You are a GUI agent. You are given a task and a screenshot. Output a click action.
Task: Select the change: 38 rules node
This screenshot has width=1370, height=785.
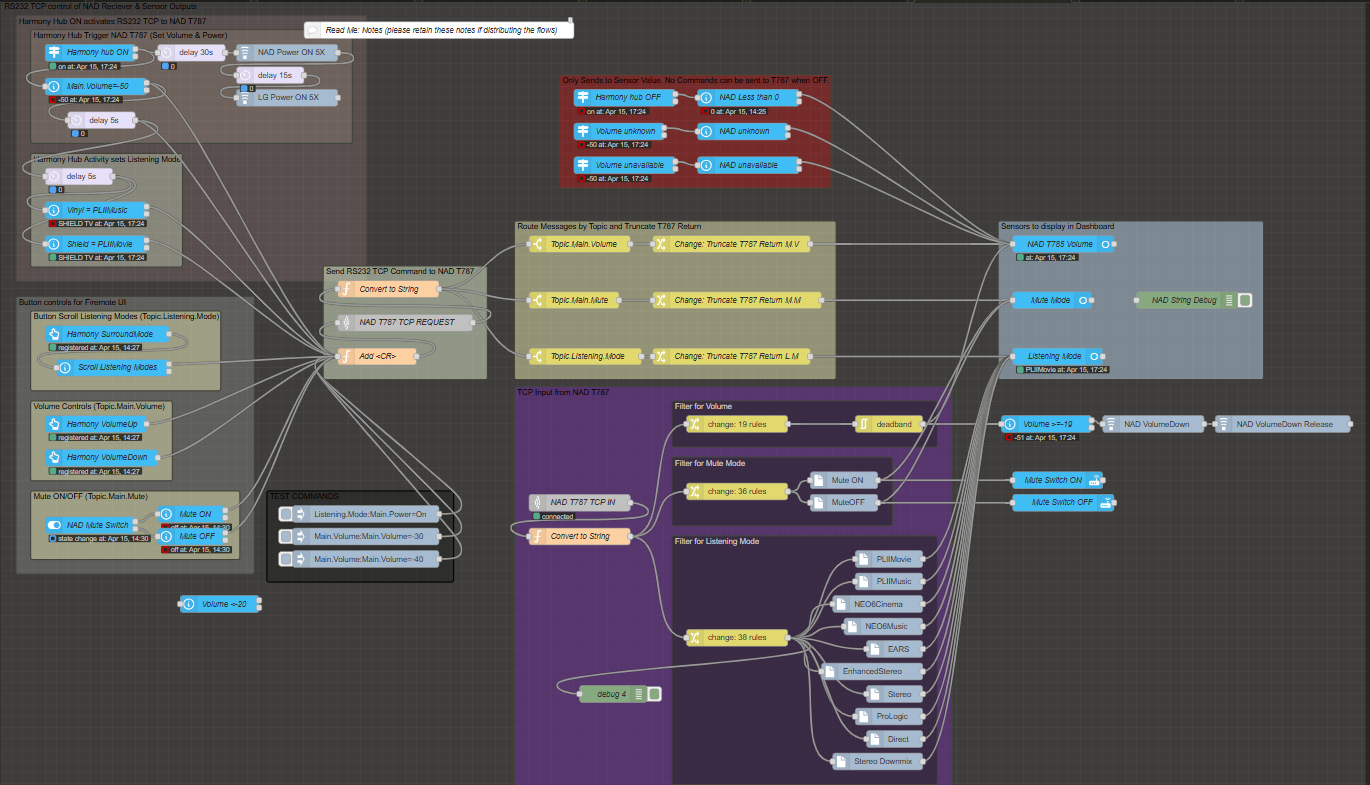[736, 637]
